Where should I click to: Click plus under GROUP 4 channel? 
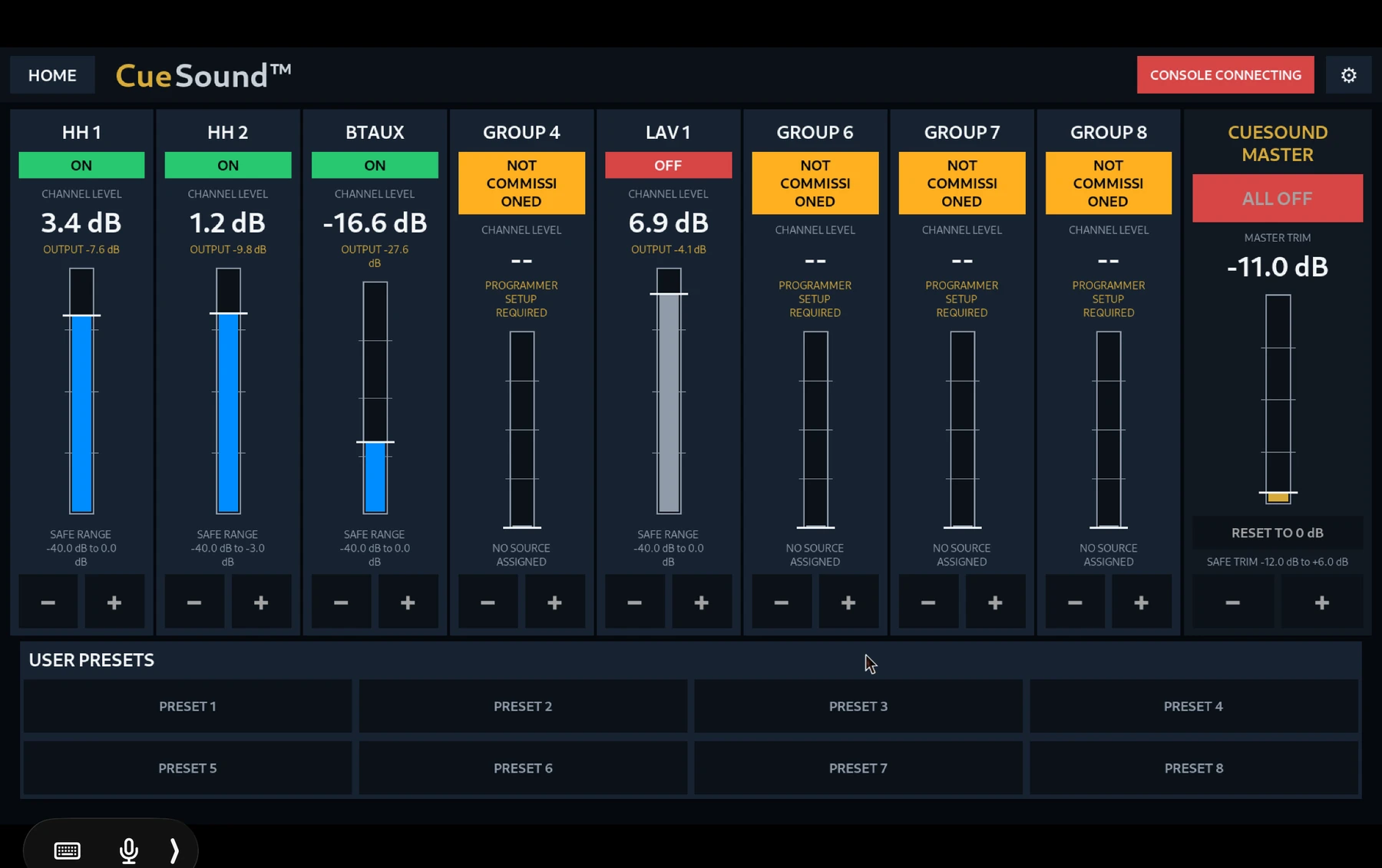click(x=554, y=602)
